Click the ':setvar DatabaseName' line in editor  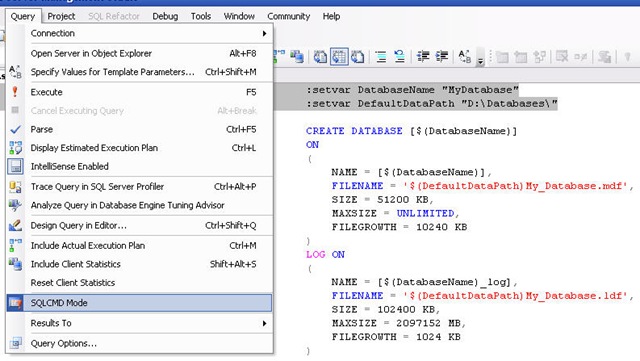(x=412, y=90)
